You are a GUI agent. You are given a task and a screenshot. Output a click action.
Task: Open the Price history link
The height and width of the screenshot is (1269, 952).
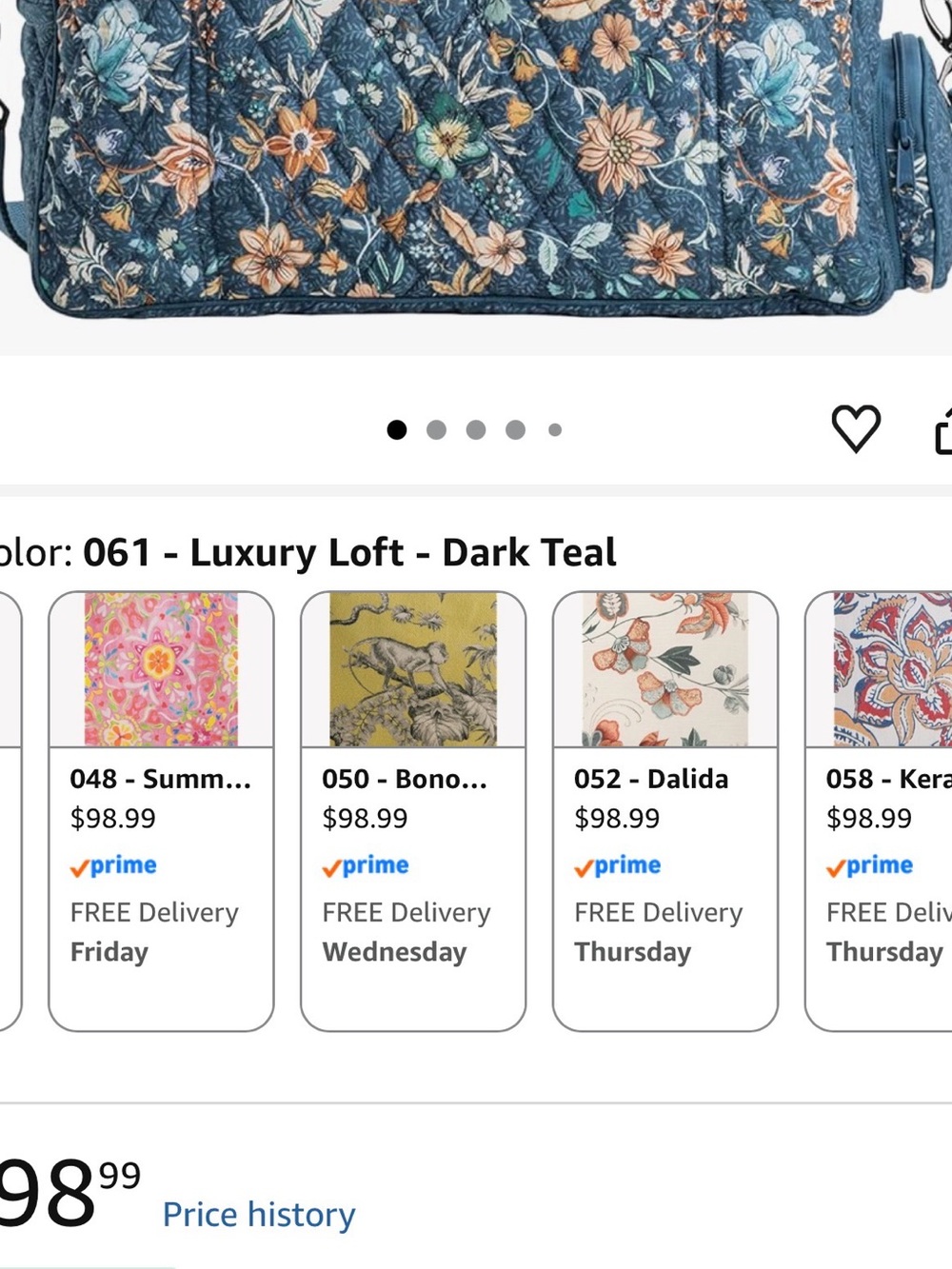click(259, 1215)
